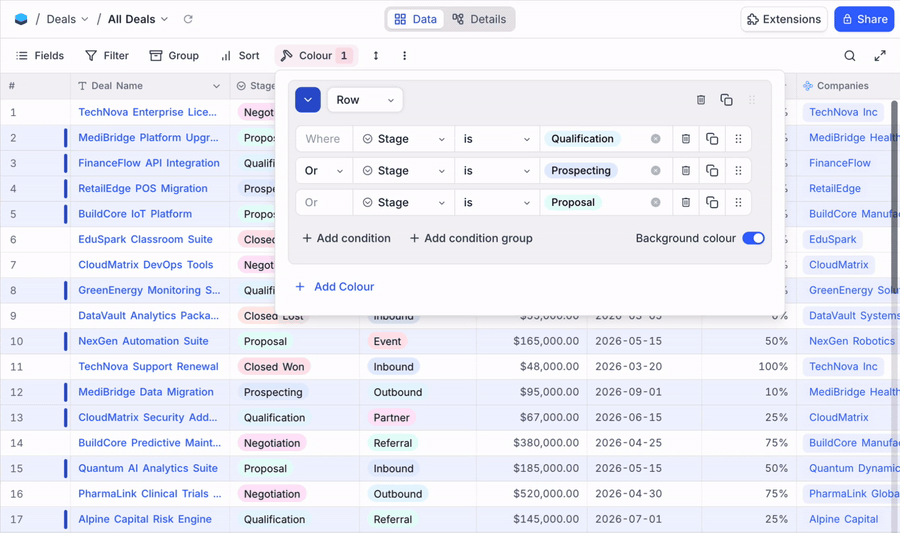
Task: Expand the Row type dropdown
Action: [x=365, y=100]
